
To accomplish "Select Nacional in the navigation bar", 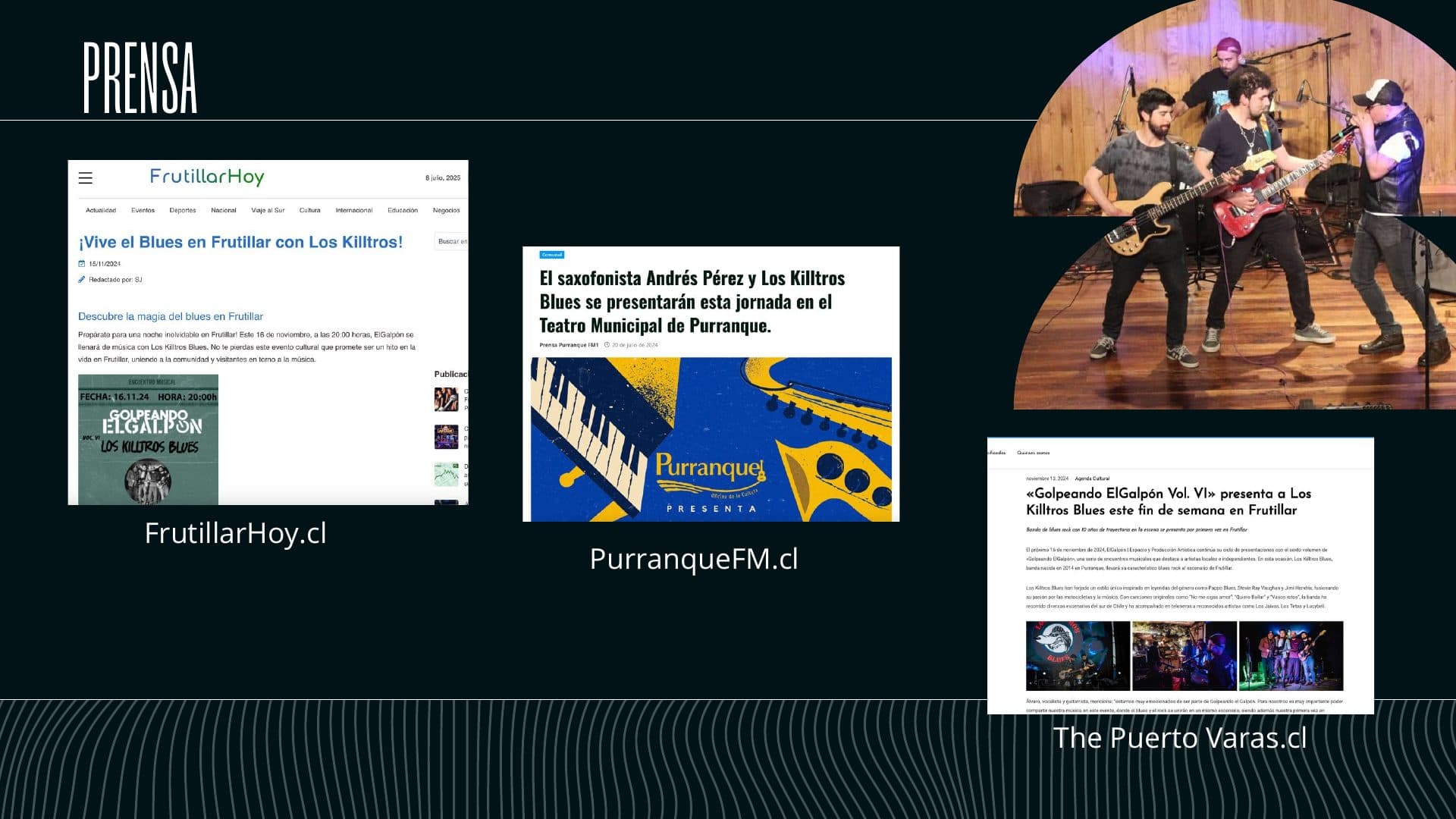I will click(x=224, y=211).
